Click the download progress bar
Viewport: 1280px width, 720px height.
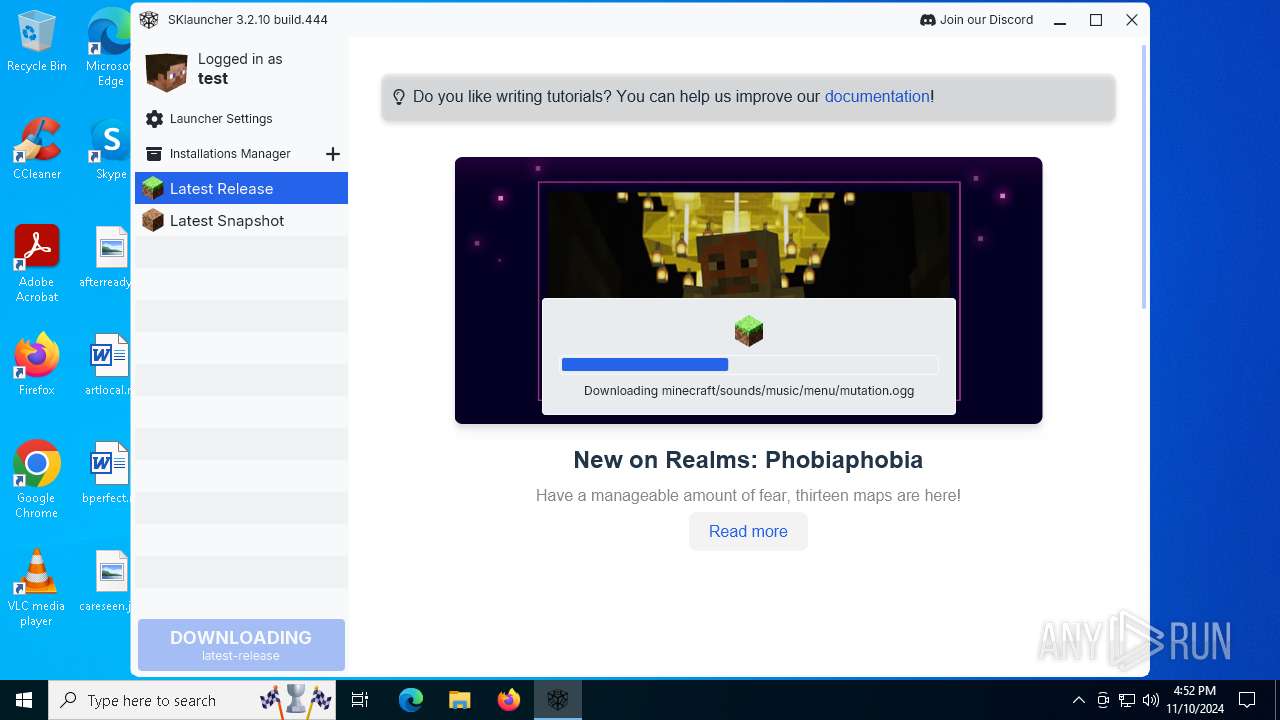749,365
